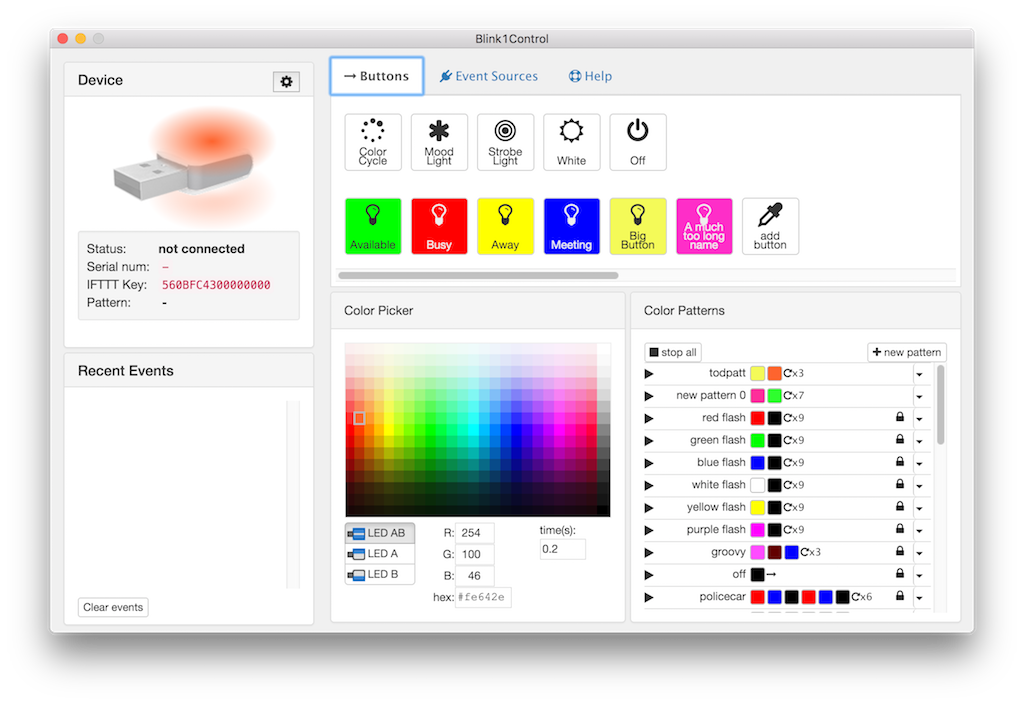Play the yellow flash pattern

coord(648,507)
